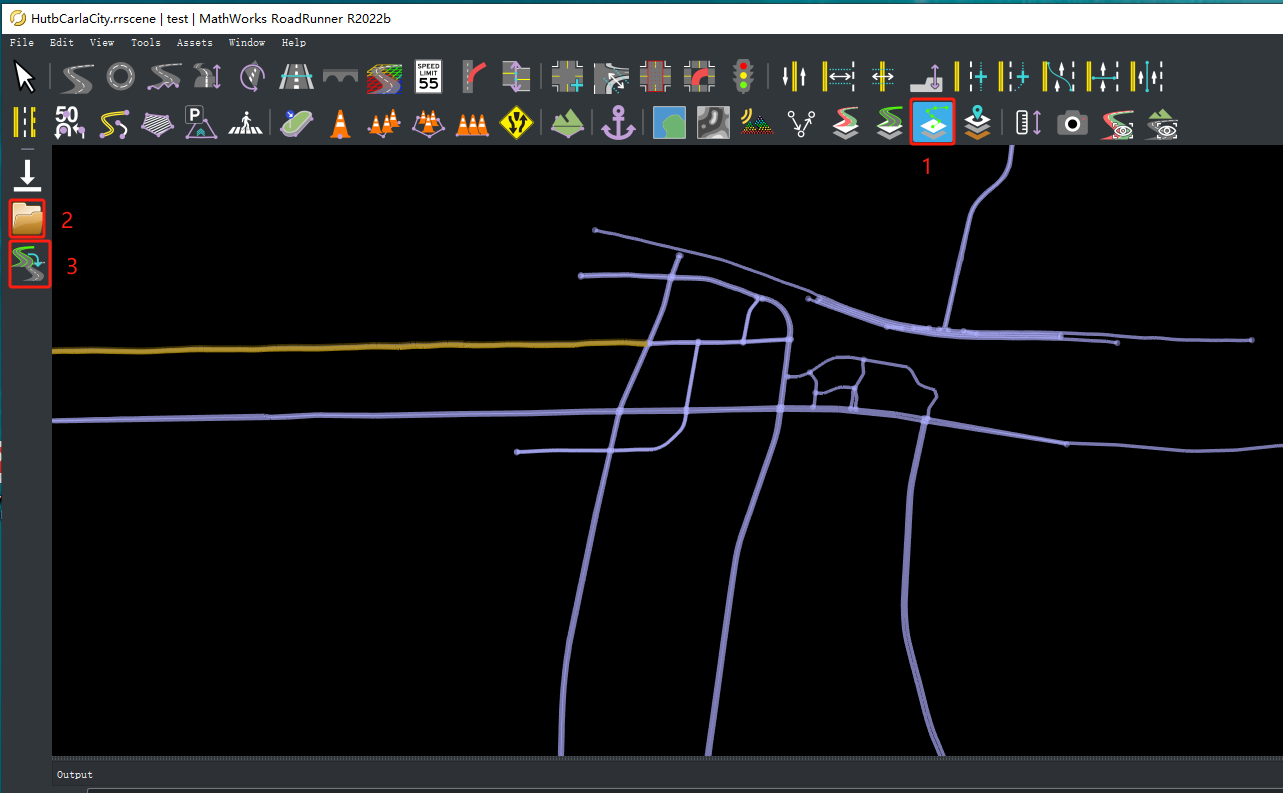1283x793 pixels.
Task: Choose the parking lot tool
Action: tap(201, 123)
